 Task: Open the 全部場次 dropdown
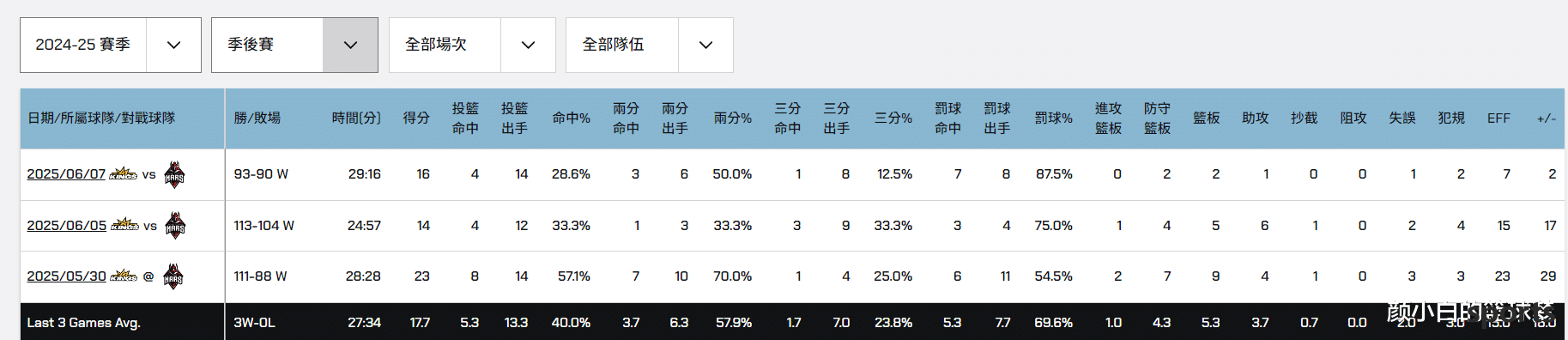pyautogui.click(x=472, y=45)
